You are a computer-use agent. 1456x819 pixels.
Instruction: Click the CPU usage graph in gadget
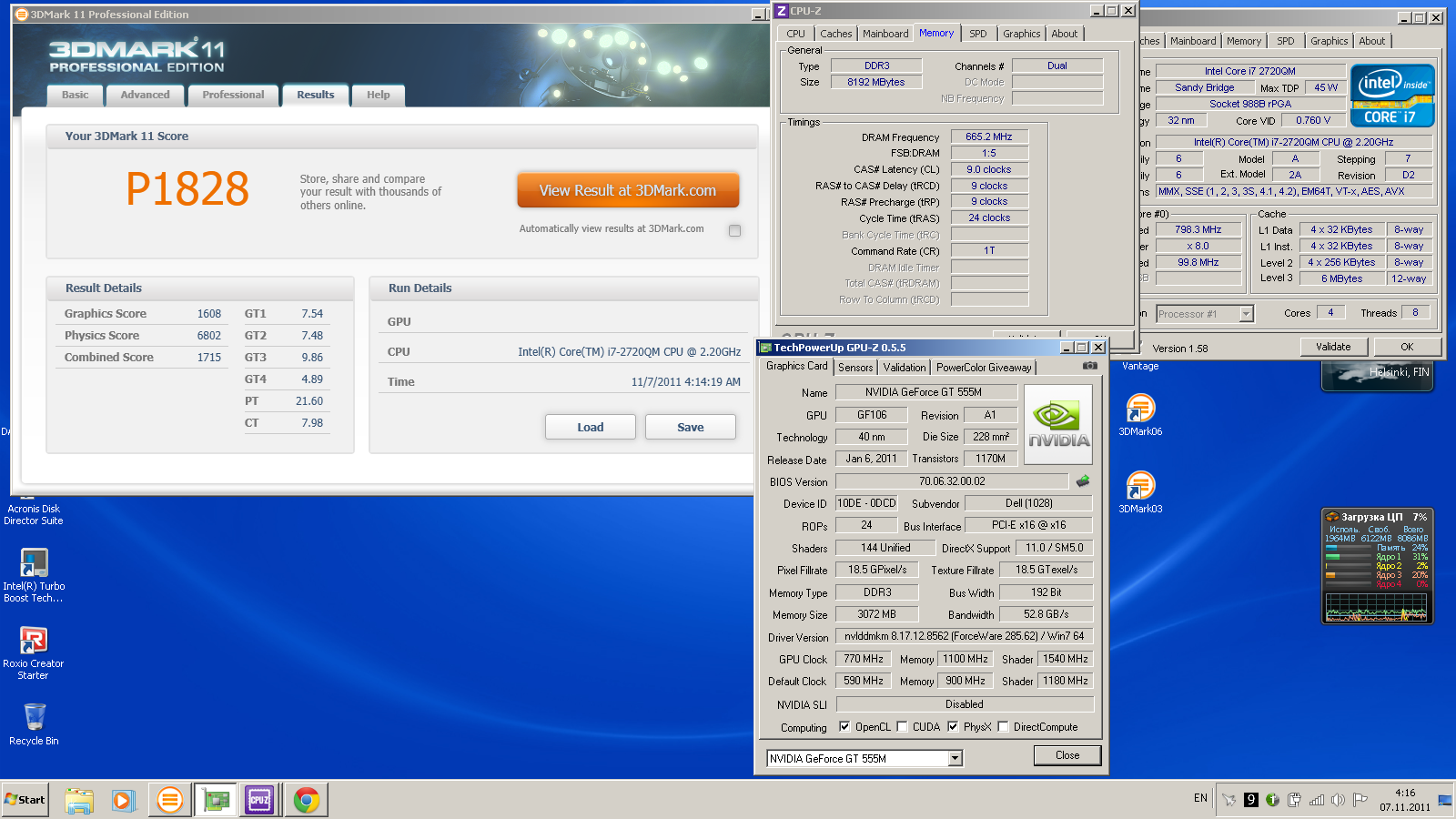1376,607
